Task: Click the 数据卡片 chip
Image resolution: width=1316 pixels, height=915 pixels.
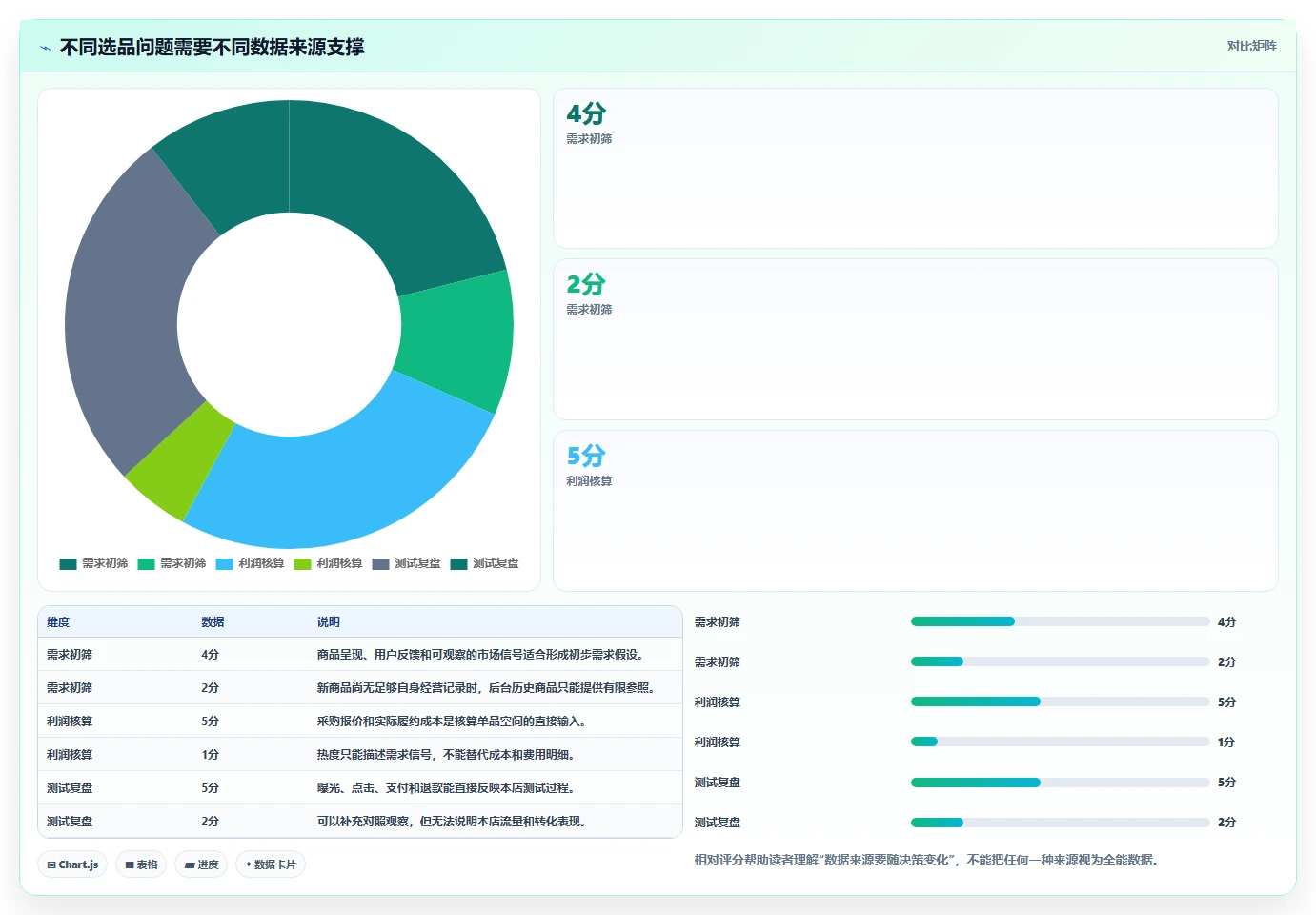Action: coord(271,864)
